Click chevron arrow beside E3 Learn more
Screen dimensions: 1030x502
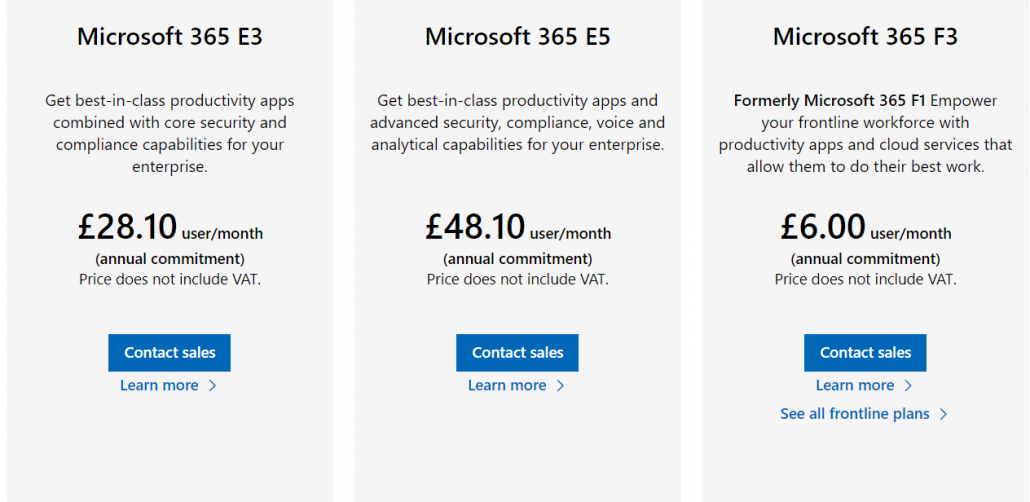tap(212, 386)
